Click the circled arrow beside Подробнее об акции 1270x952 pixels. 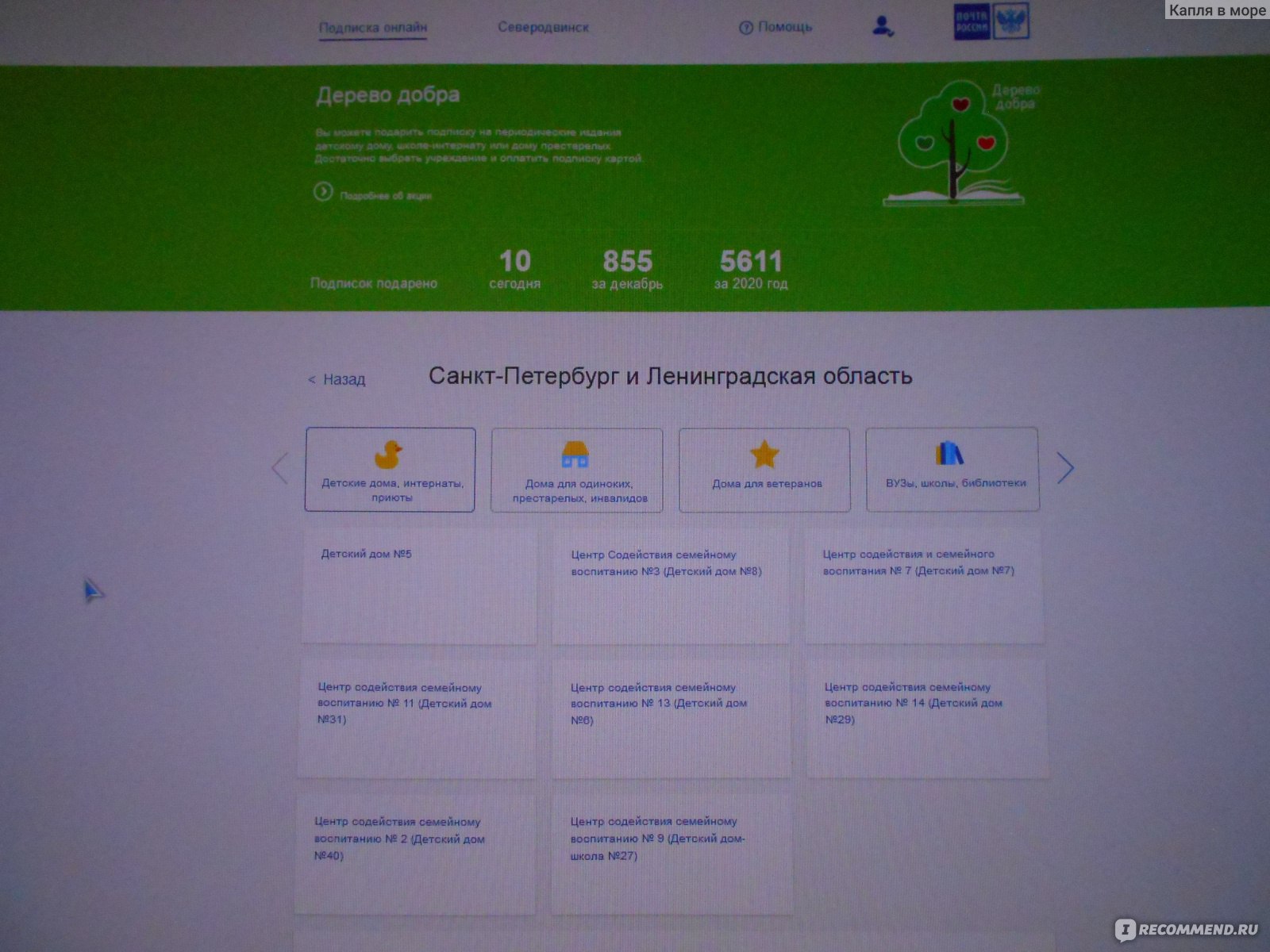[323, 192]
